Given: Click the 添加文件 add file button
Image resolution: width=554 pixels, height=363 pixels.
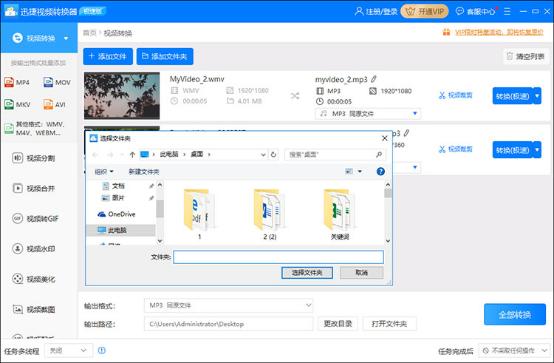Looking at the screenshot, I should (x=108, y=57).
